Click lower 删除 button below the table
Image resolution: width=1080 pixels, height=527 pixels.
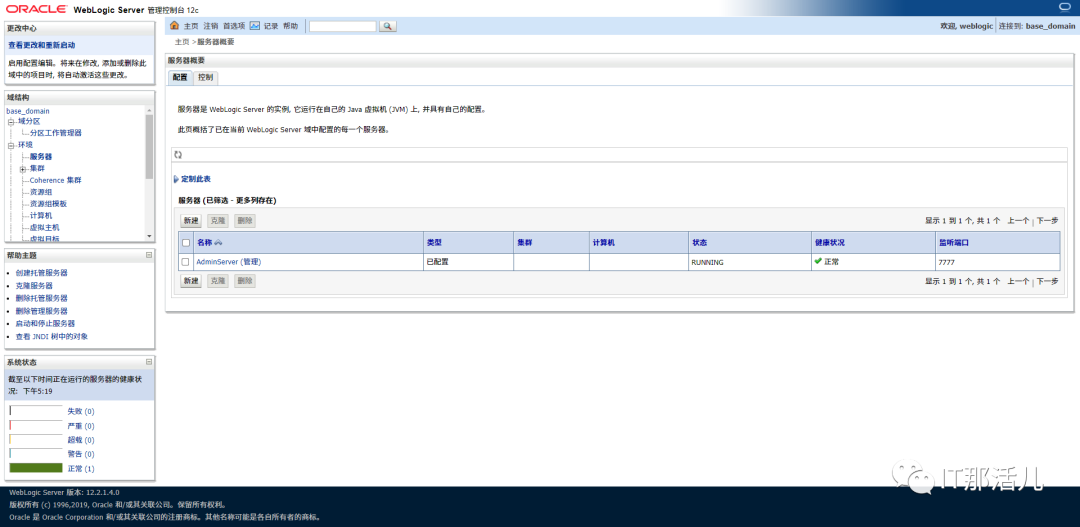coord(245,281)
